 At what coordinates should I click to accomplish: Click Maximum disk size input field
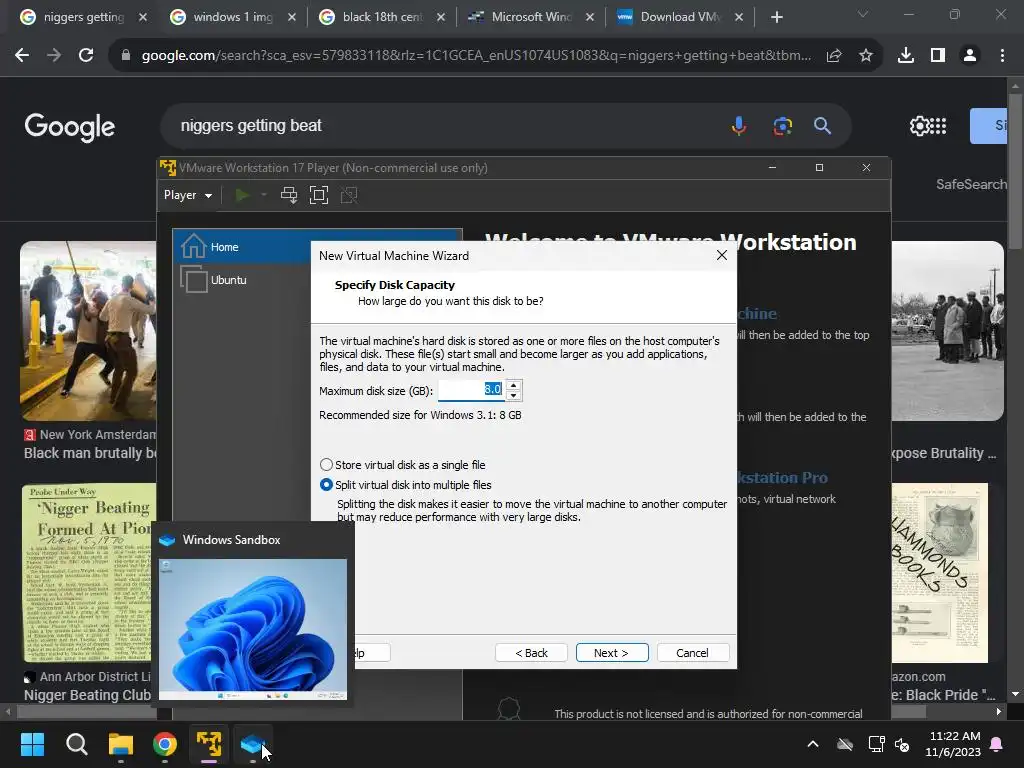(472, 390)
